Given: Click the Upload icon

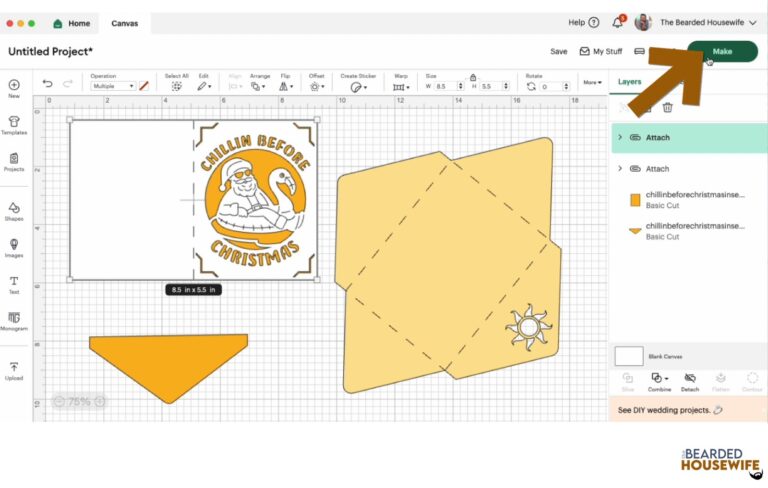Looking at the screenshot, I should (x=14, y=371).
